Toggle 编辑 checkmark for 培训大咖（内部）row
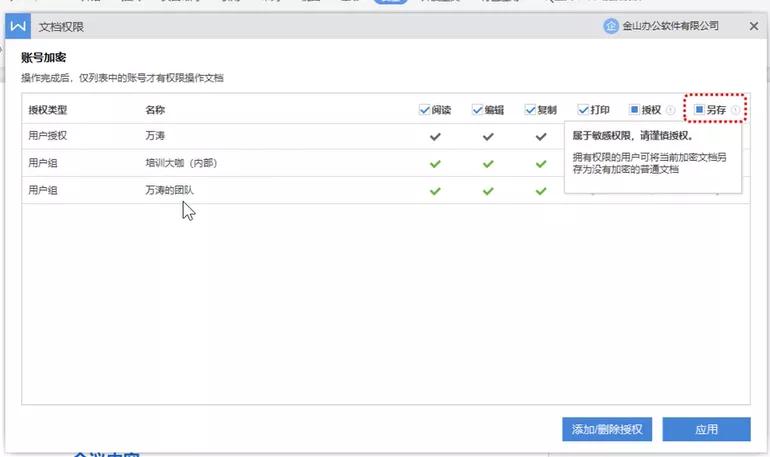Screen dimensions: 770x457 pos(488,163)
